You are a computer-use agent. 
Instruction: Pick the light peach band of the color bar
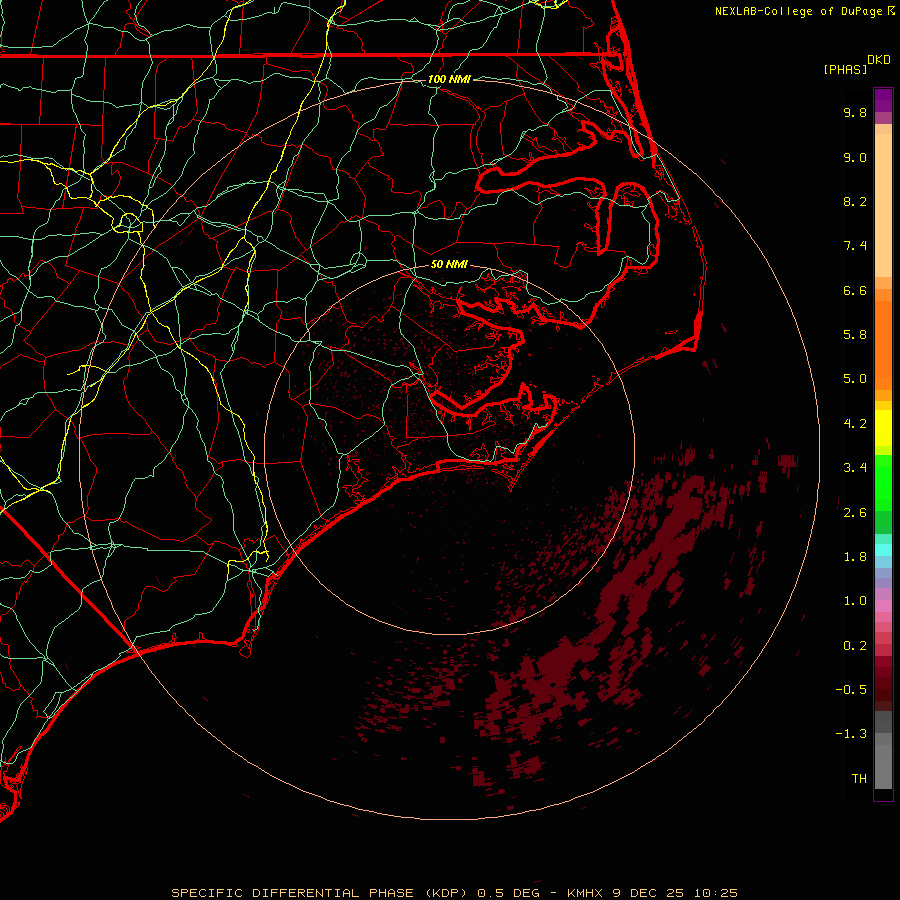pos(883,205)
